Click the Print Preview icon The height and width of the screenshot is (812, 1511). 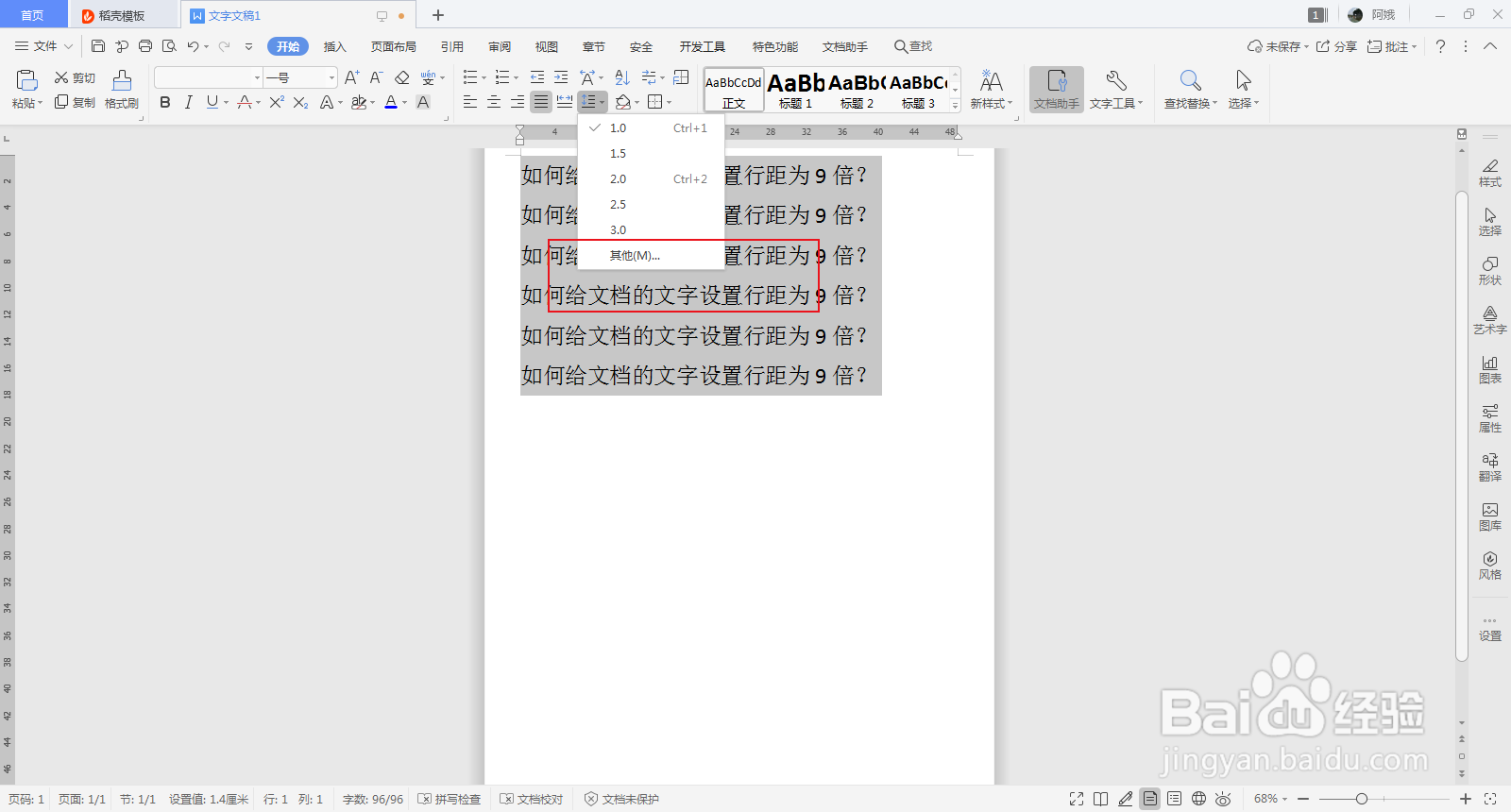[x=169, y=46]
